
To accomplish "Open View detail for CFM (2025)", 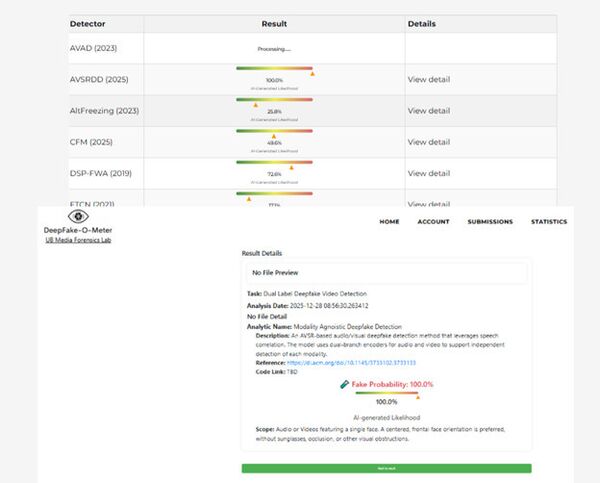I will point(429,141).
